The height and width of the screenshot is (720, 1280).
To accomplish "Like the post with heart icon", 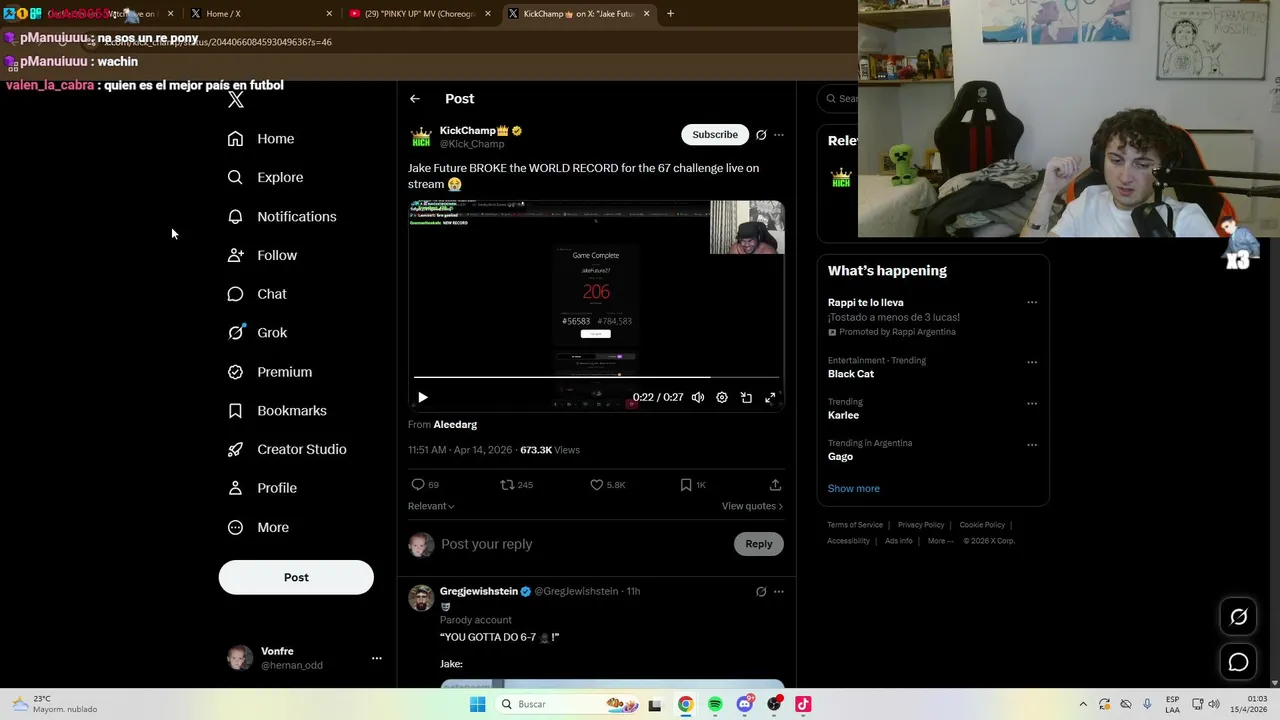I will pos(596,484).
